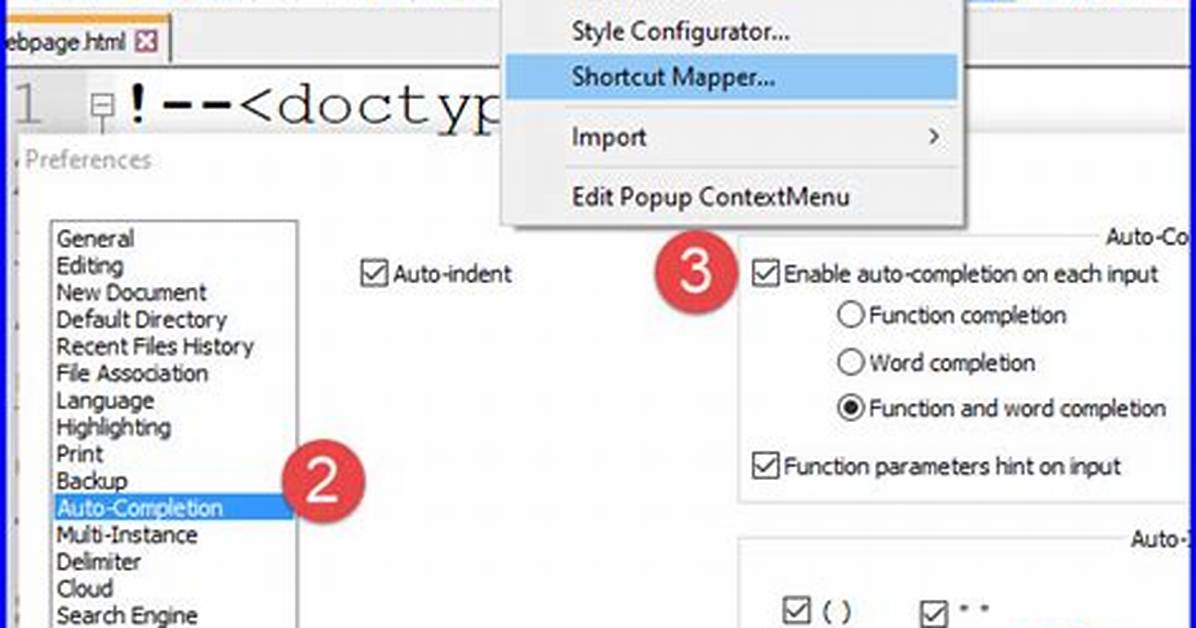Select Language in preferences list
Screen dimensions: 1196x628
[x=105, y=401]
